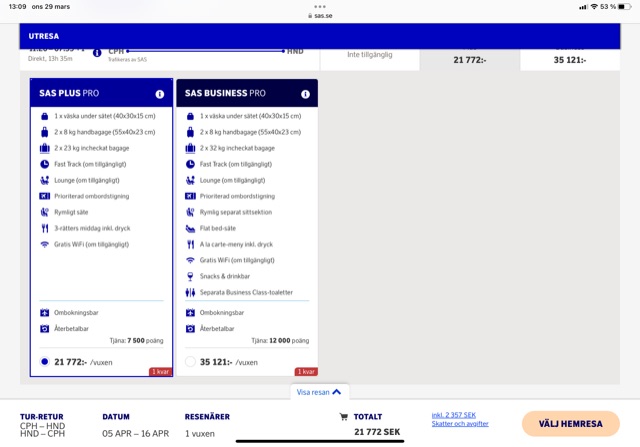Viewport: 640px width, 447px height.
Task: Click Business Lounge icon
Action: point(190,180)
